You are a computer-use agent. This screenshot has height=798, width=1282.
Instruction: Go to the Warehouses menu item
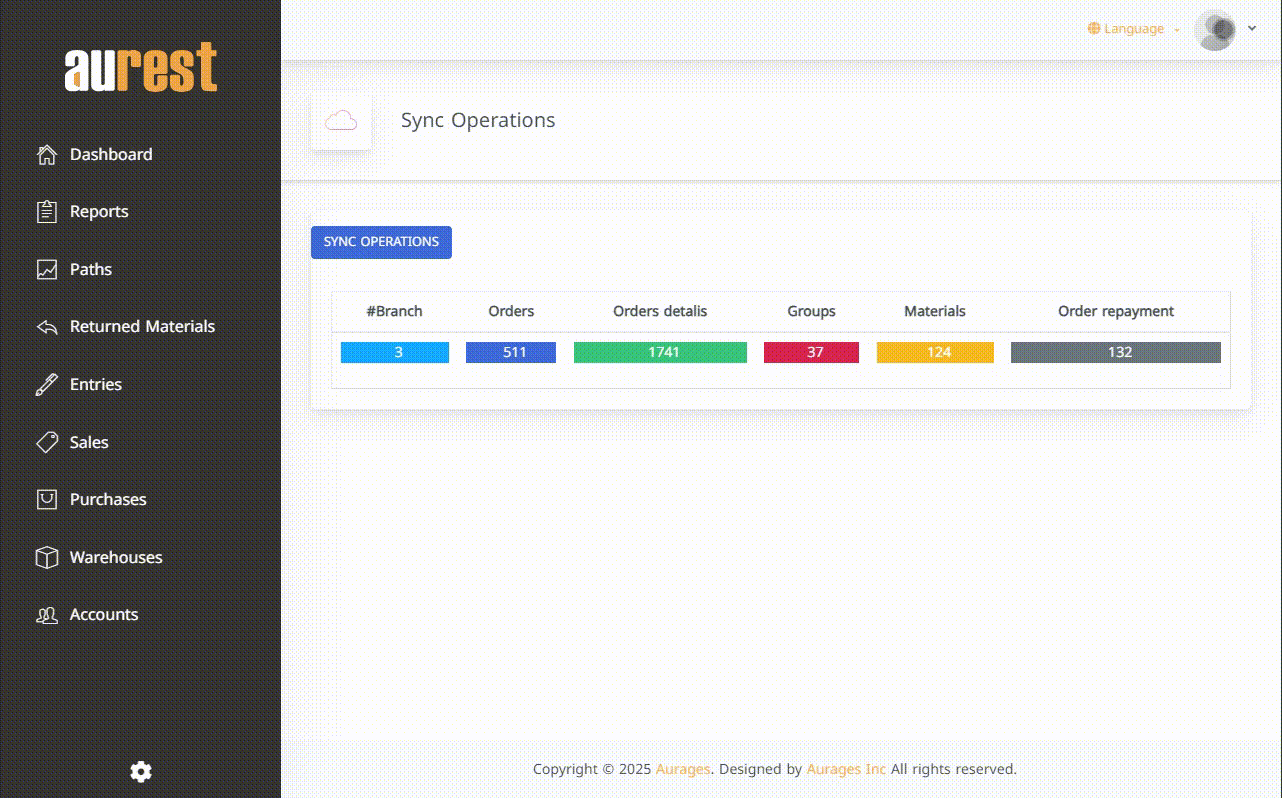pos(116,558)
